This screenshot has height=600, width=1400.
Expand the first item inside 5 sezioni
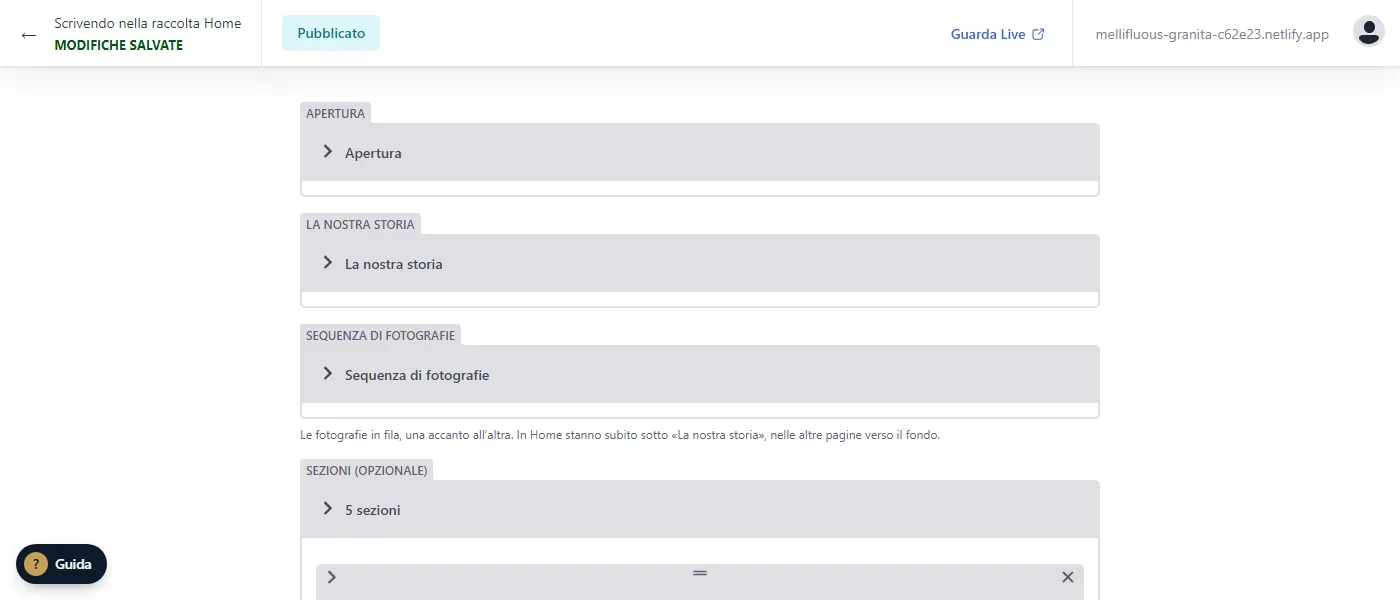click(x=332, y=577)
